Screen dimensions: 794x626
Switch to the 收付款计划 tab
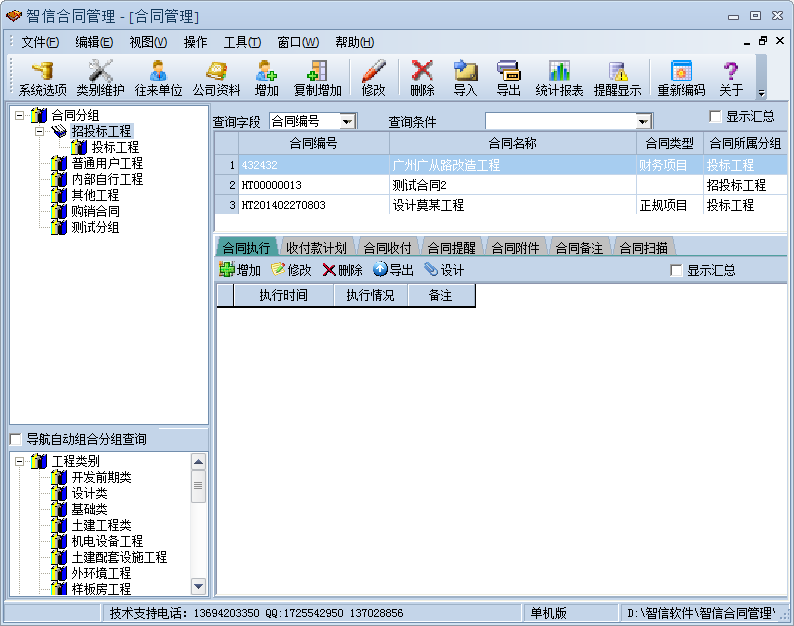point(316,248)
